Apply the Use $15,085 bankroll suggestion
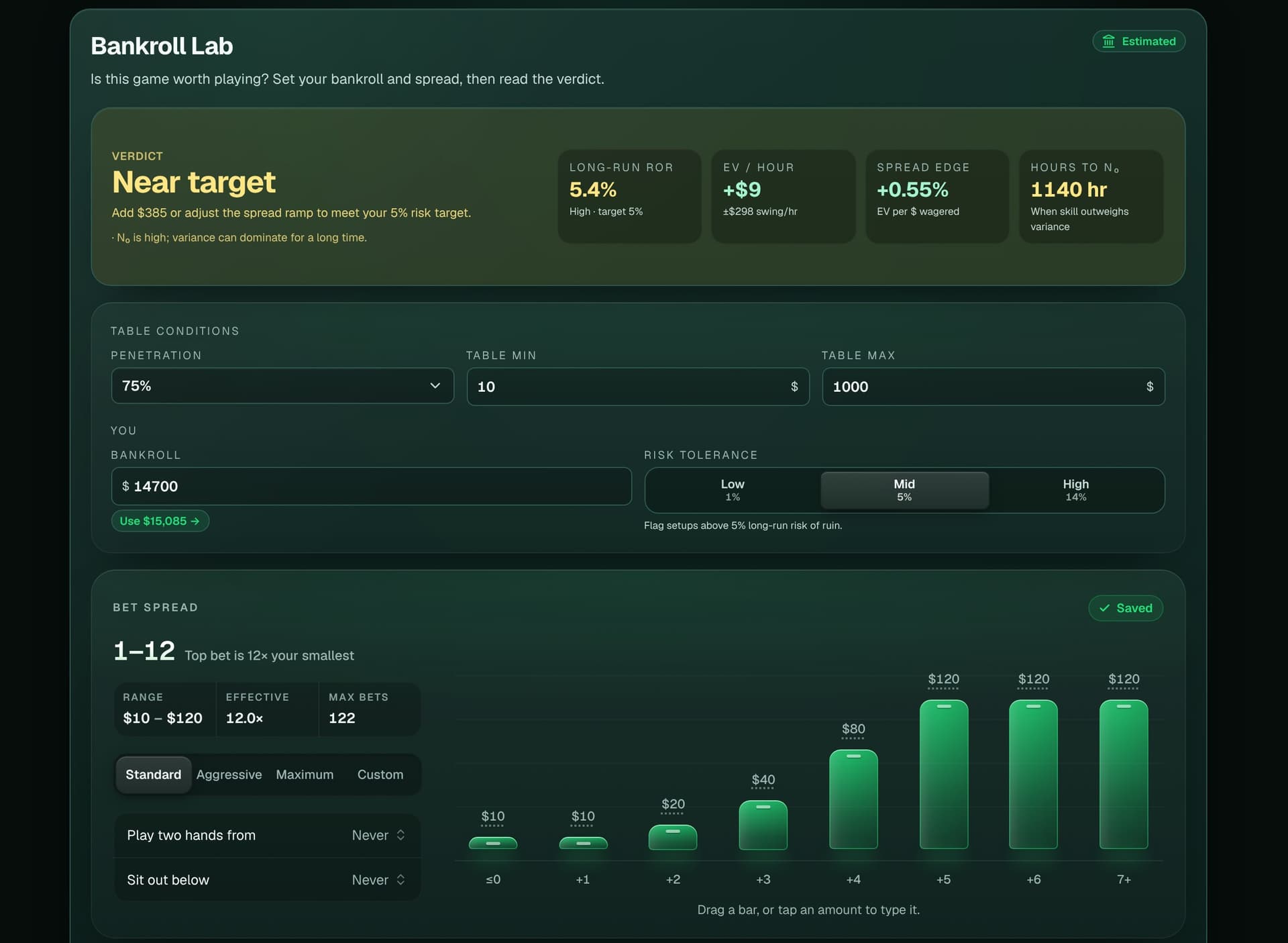 [x=160, y=521]
